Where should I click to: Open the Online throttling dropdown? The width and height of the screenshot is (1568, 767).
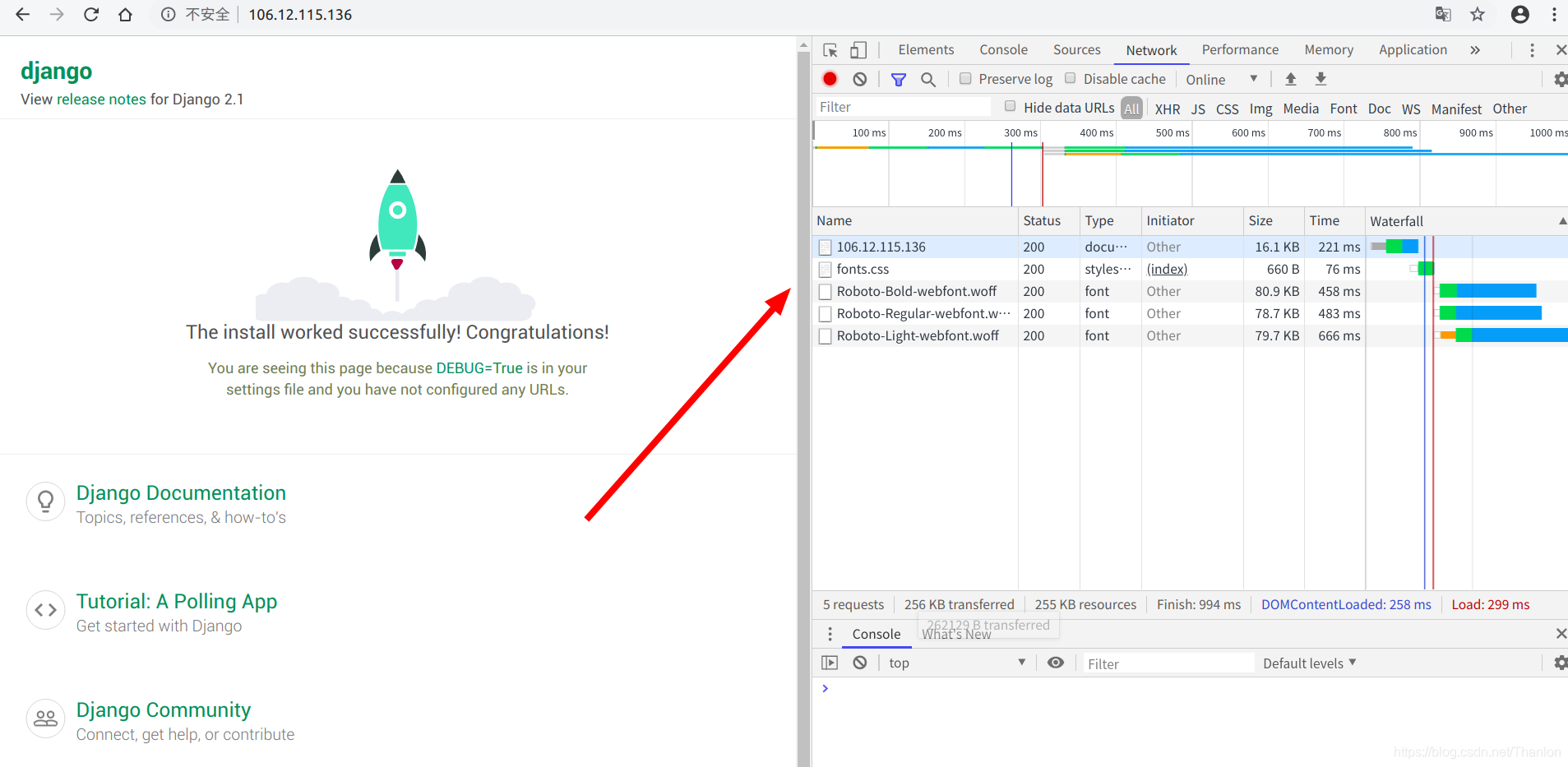tap(1223, 80)
